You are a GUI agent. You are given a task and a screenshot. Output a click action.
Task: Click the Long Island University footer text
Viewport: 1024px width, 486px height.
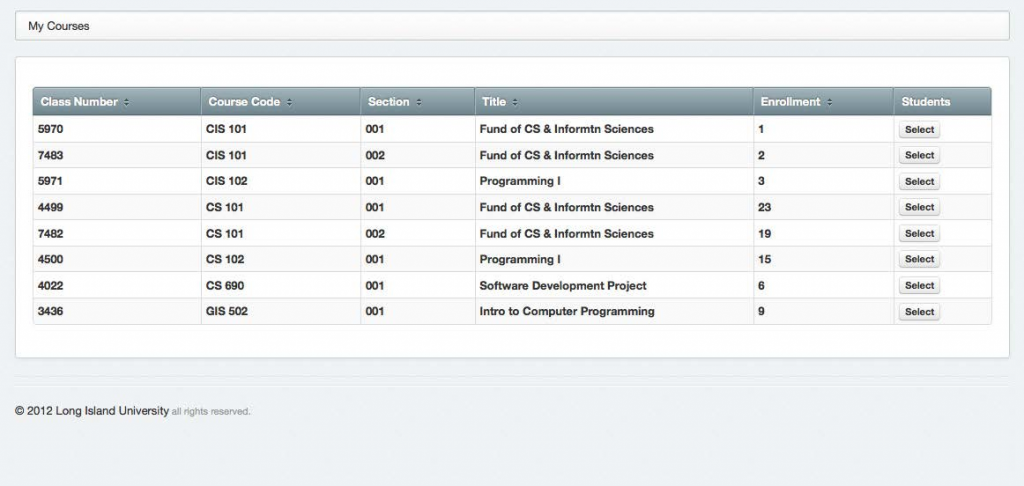click(98, 411)
